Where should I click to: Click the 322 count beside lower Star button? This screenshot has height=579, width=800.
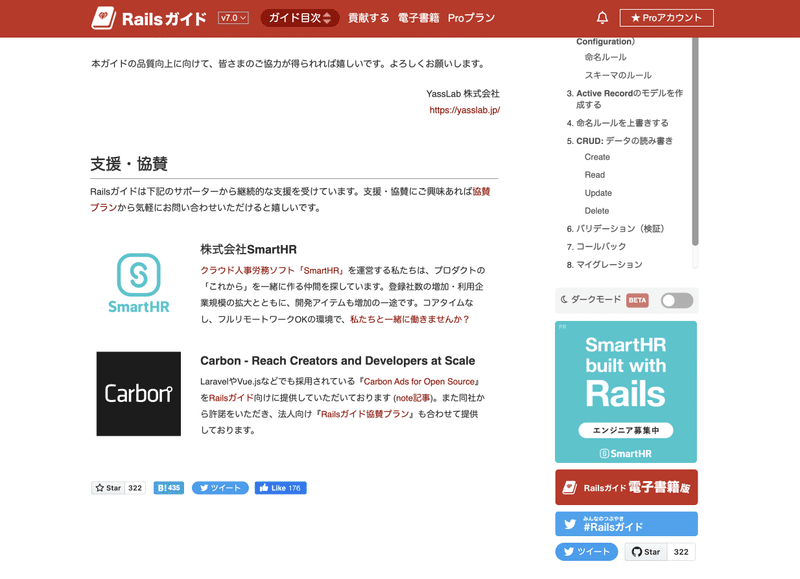click(x=135, y=488)
